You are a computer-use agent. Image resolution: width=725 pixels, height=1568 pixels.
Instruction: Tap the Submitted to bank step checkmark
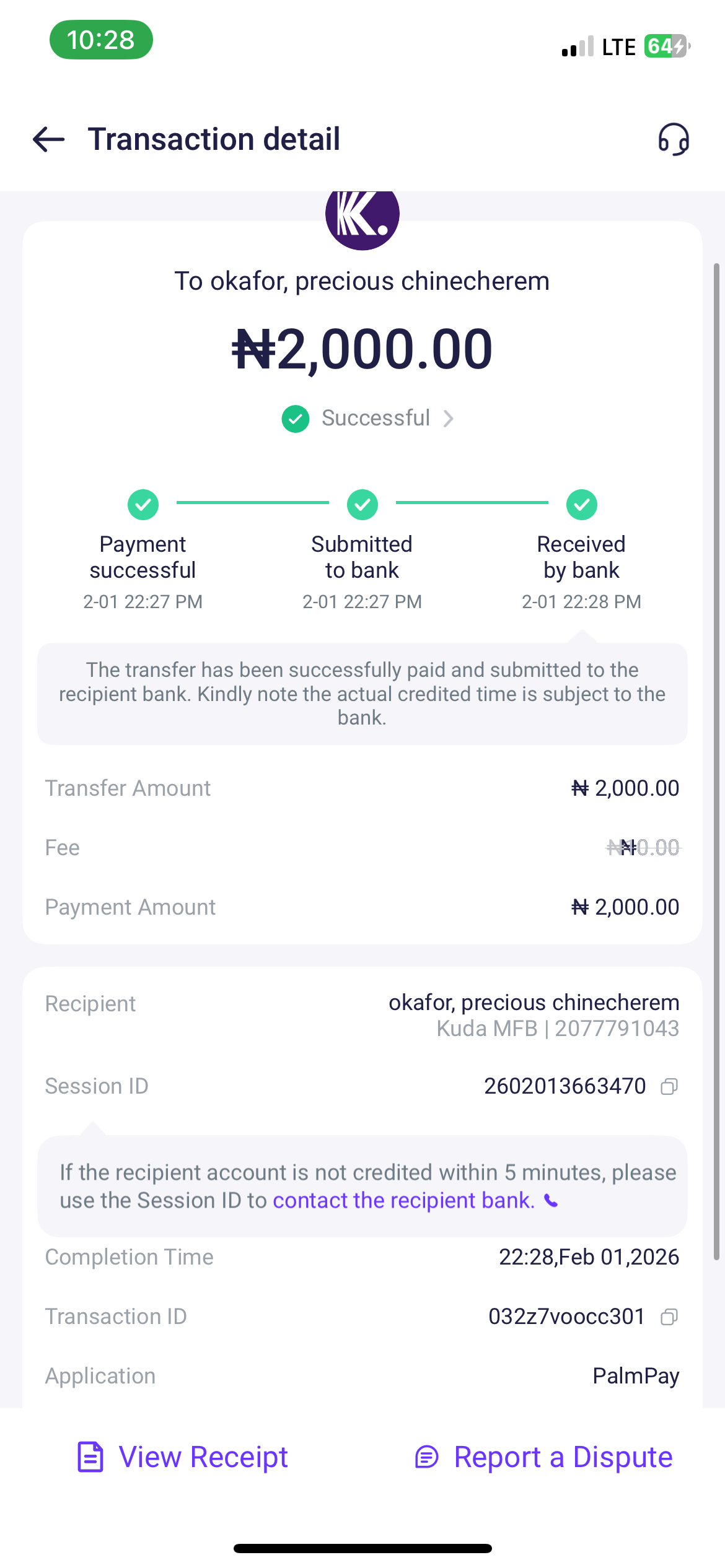(362, 505)
